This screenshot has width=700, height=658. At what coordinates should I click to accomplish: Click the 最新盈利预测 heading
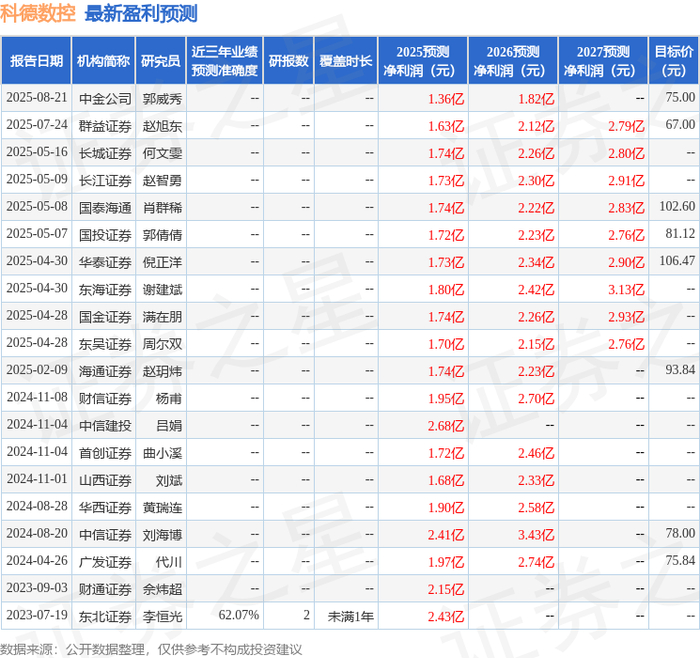(141, 13)
